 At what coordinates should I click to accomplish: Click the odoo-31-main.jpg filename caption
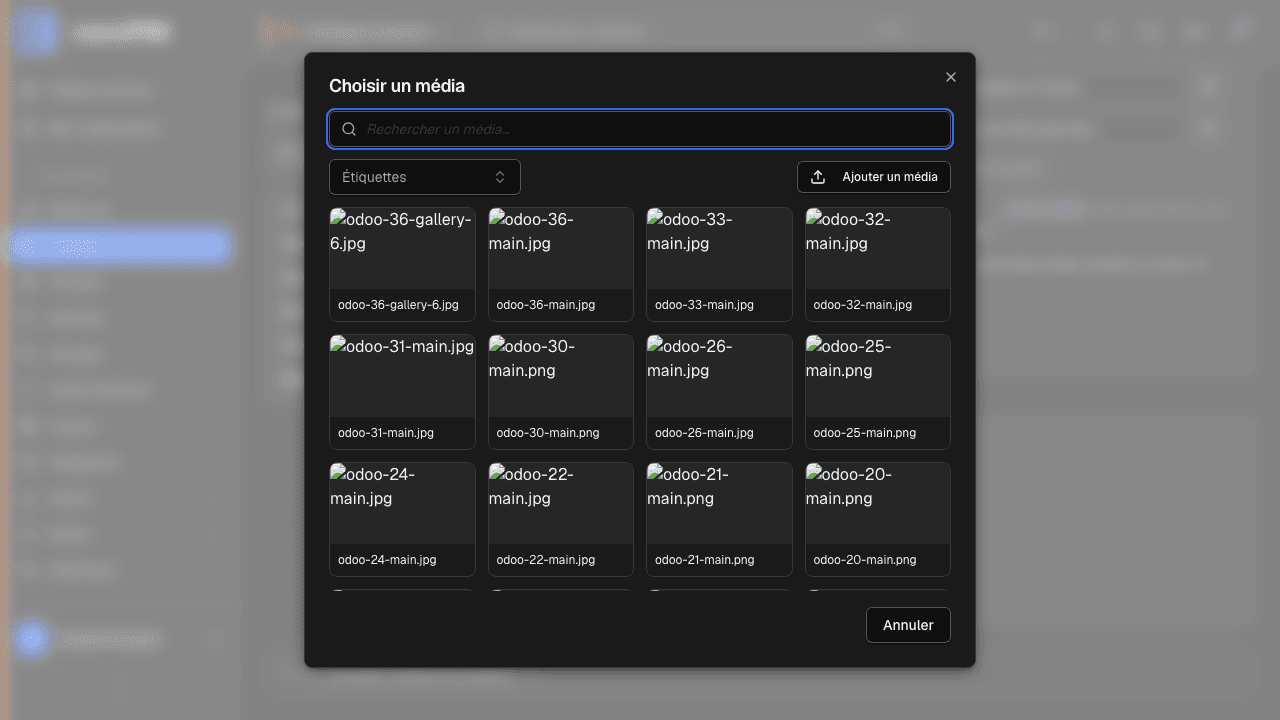coord(386,433)
